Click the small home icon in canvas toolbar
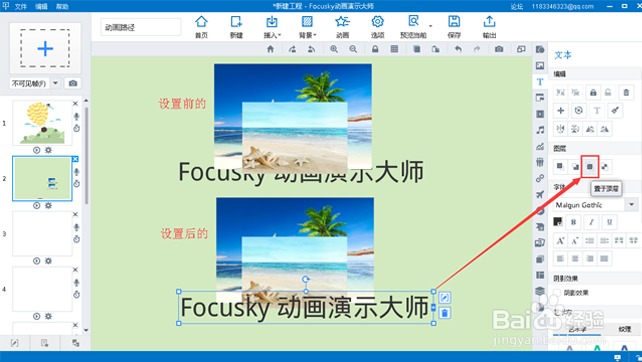Viewport: 642px width, 362px height. [x=270, y=49]
